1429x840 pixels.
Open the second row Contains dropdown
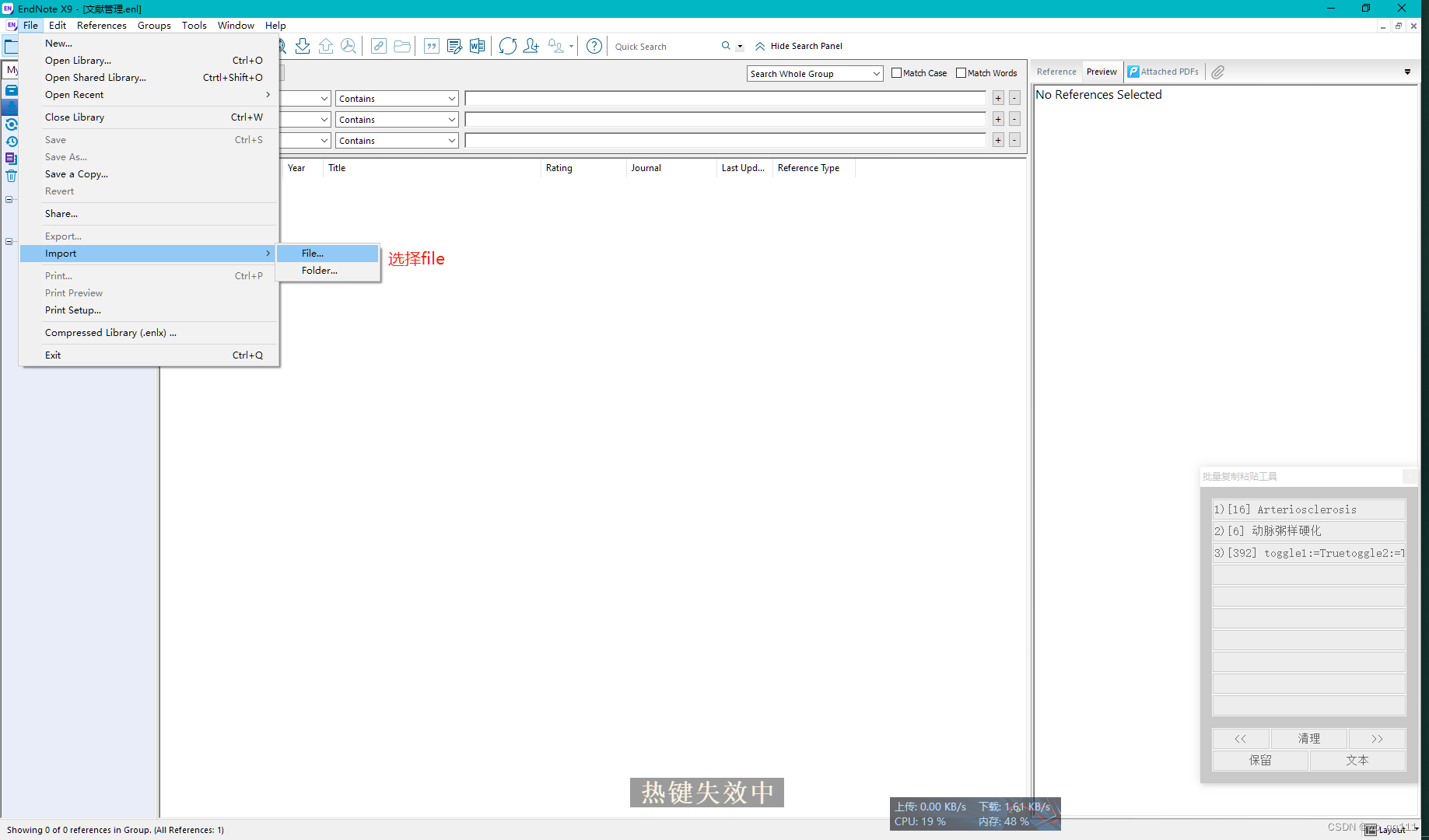coord(397,120)
